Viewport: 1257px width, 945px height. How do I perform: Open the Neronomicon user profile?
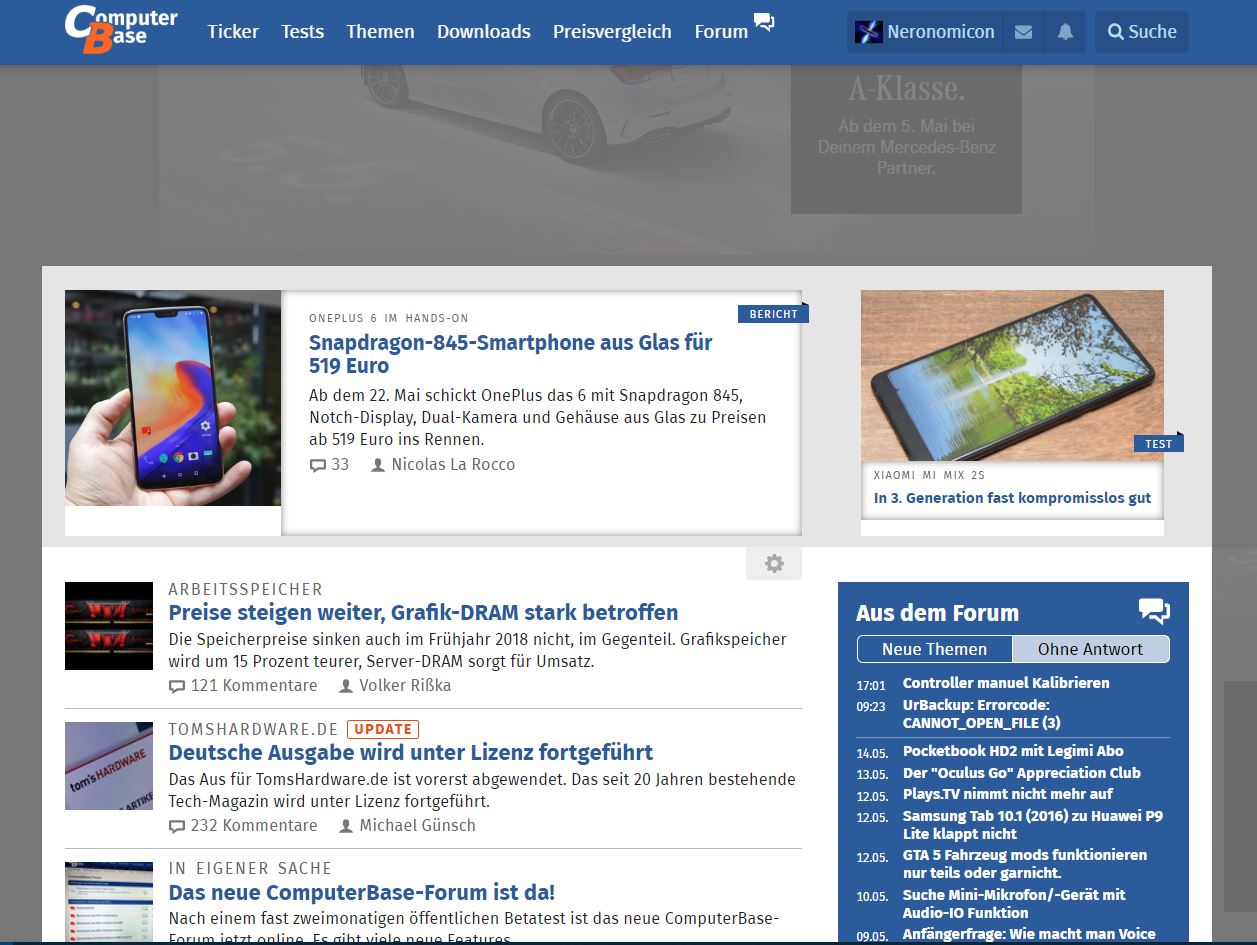(925, 32)
